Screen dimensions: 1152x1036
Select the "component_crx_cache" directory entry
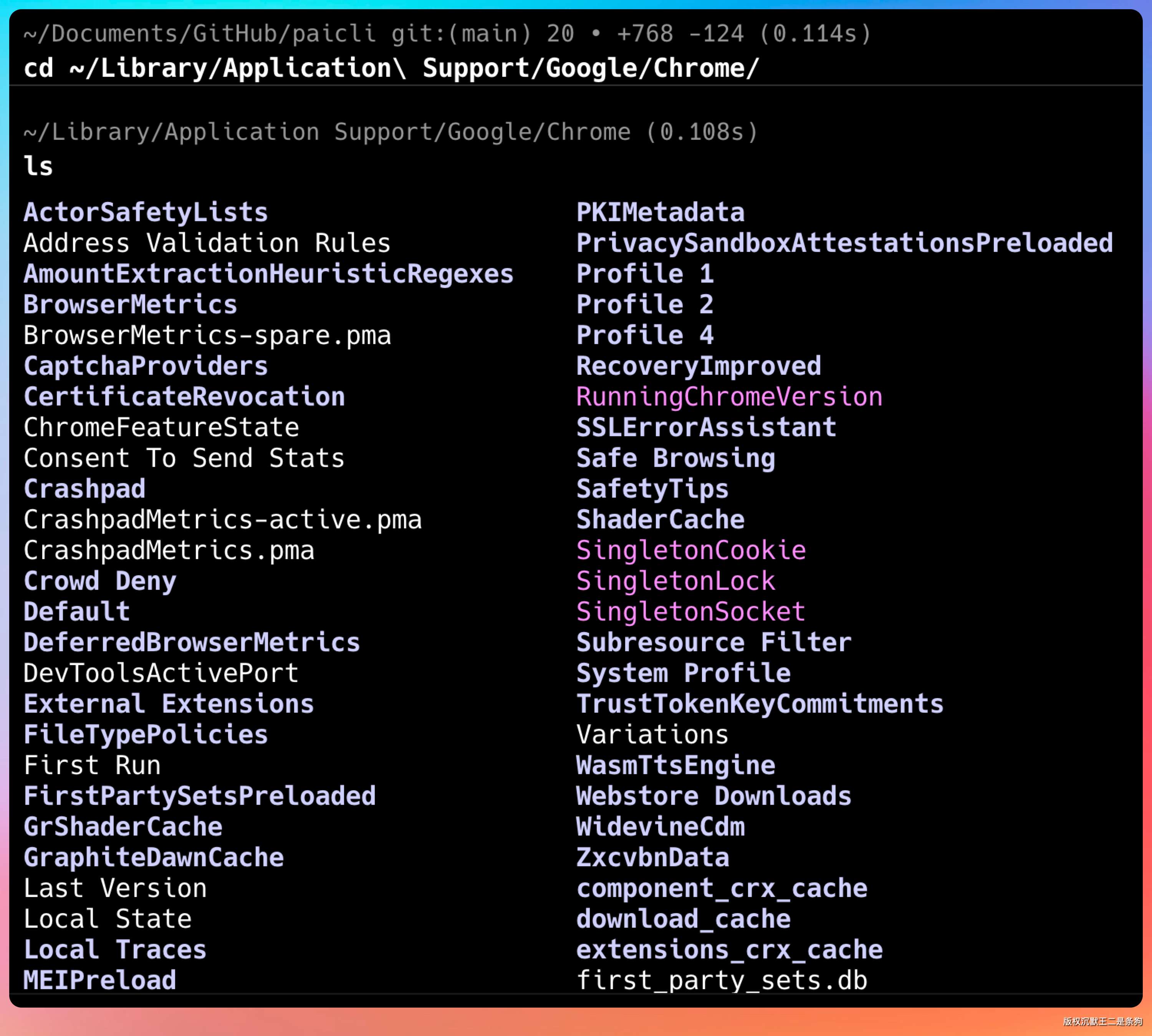tap(722, 889)
